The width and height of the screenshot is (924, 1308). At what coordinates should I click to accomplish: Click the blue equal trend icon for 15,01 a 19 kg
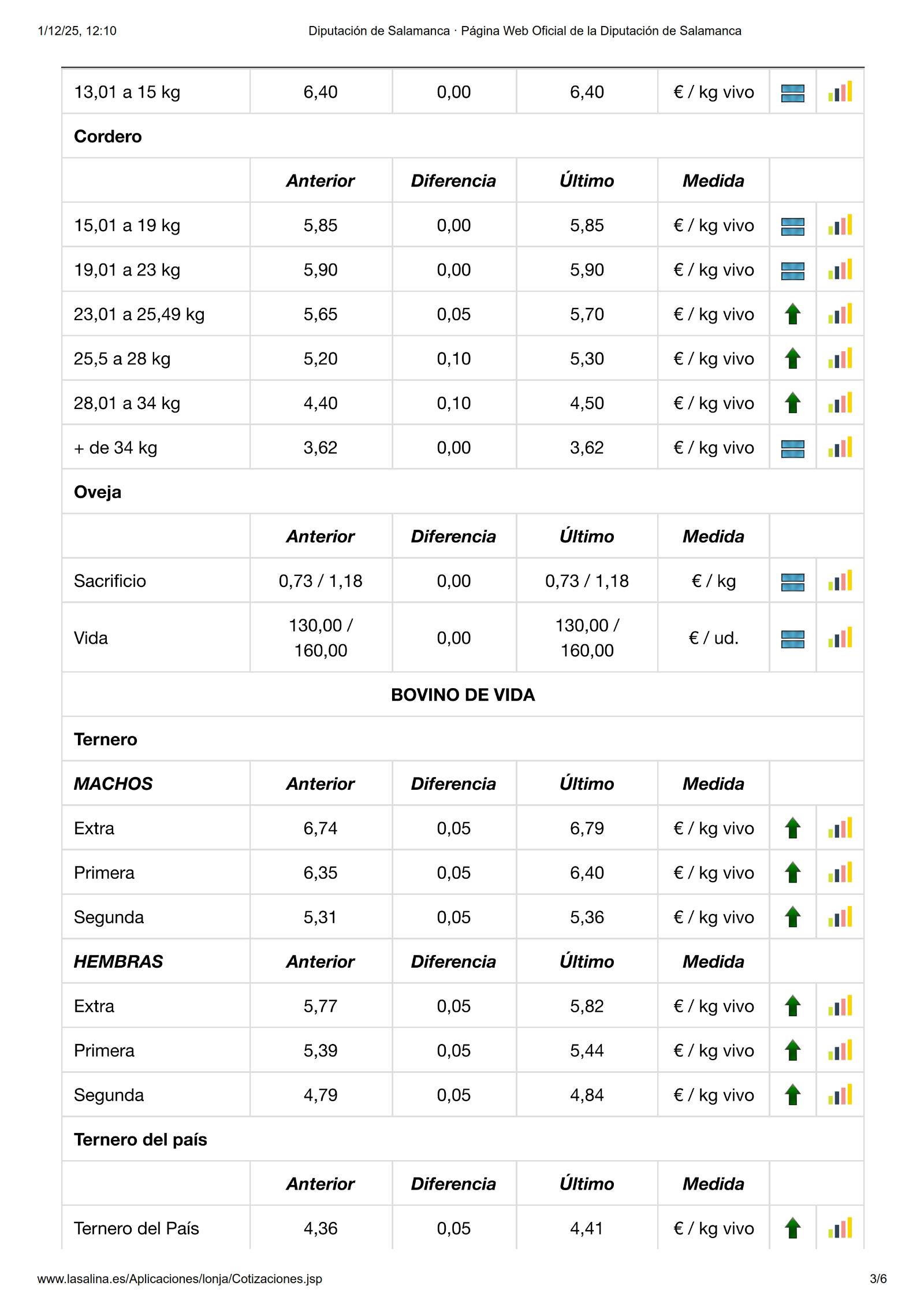tap(792, 226)
